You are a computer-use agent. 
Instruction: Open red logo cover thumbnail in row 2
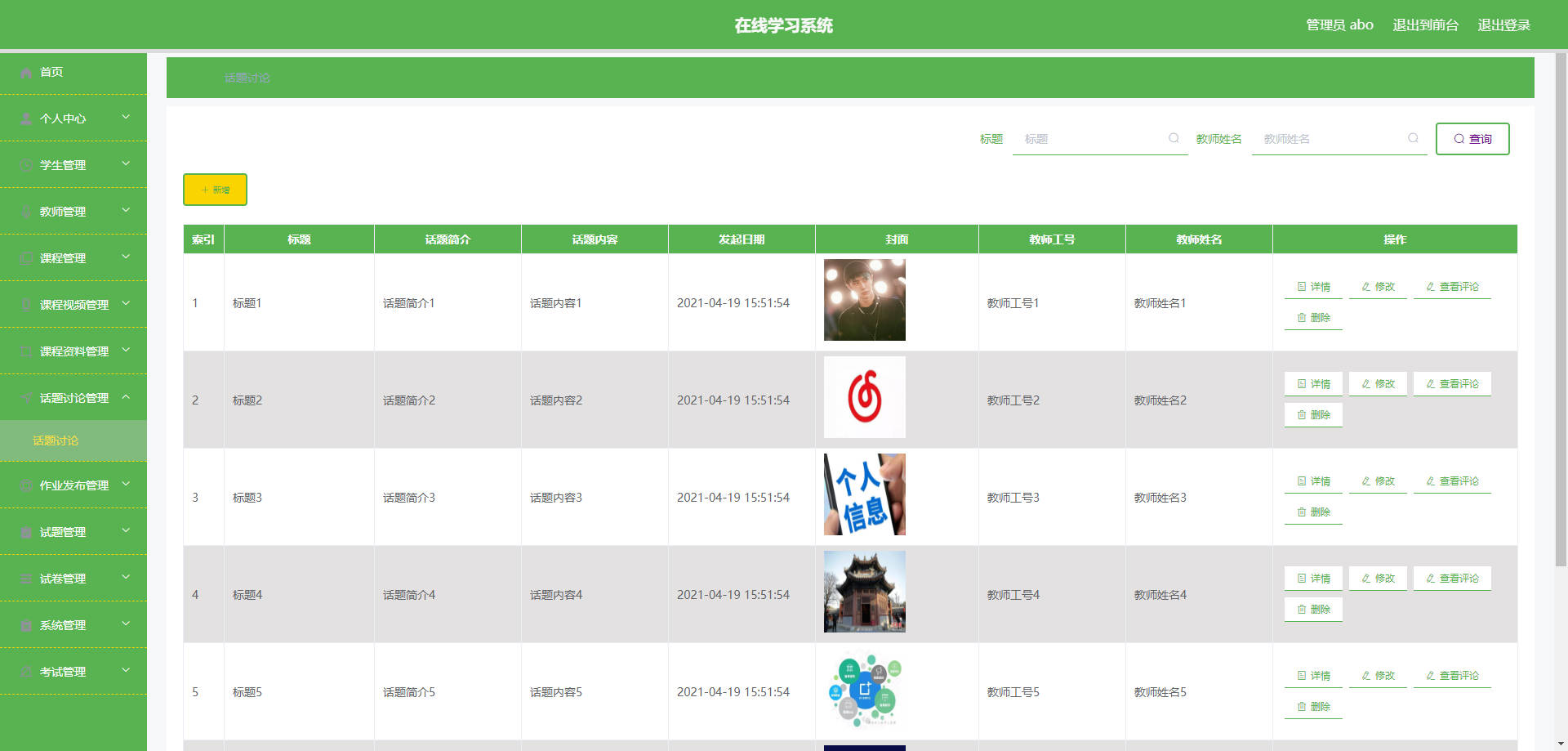pyautogui.click(x=865, y=397)
